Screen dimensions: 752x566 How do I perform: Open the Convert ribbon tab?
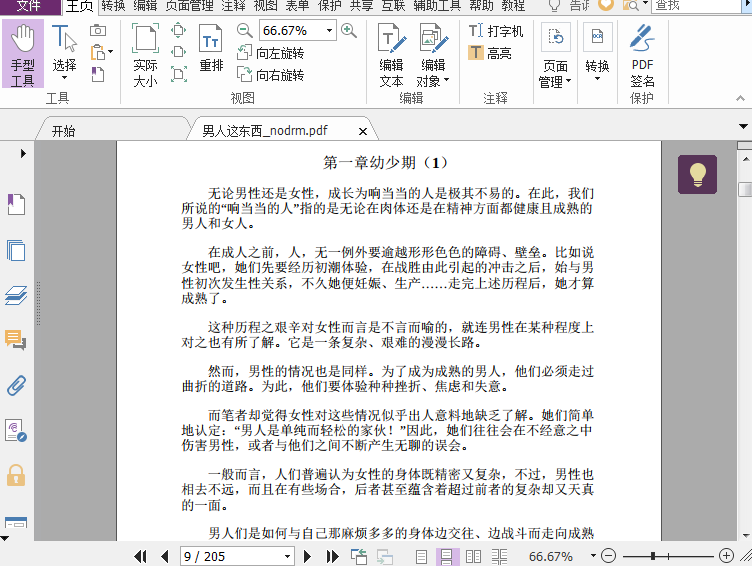pos(113,6)
